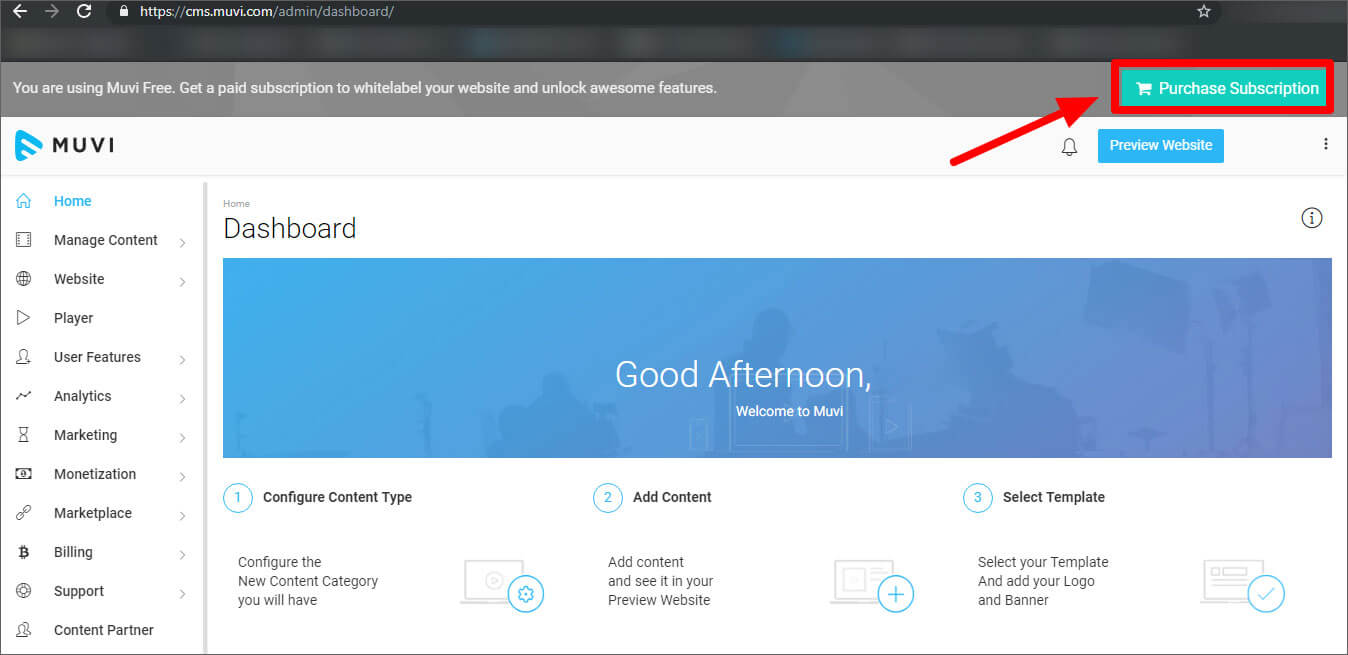Open the Configure Content Type step heading

[337, 497]
